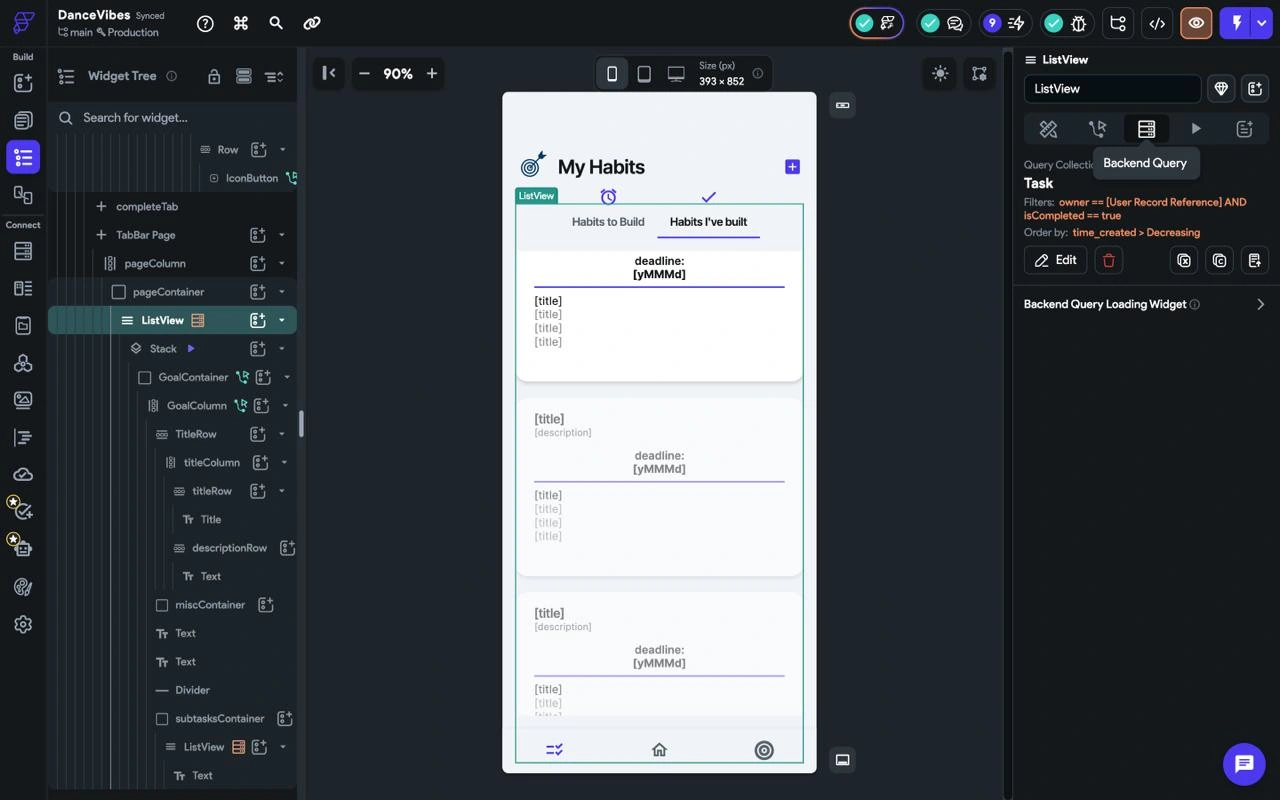The image size is (1280, 800).
Task: Open dropdown arrow on TitleRow row
Action: coord(282,434)
